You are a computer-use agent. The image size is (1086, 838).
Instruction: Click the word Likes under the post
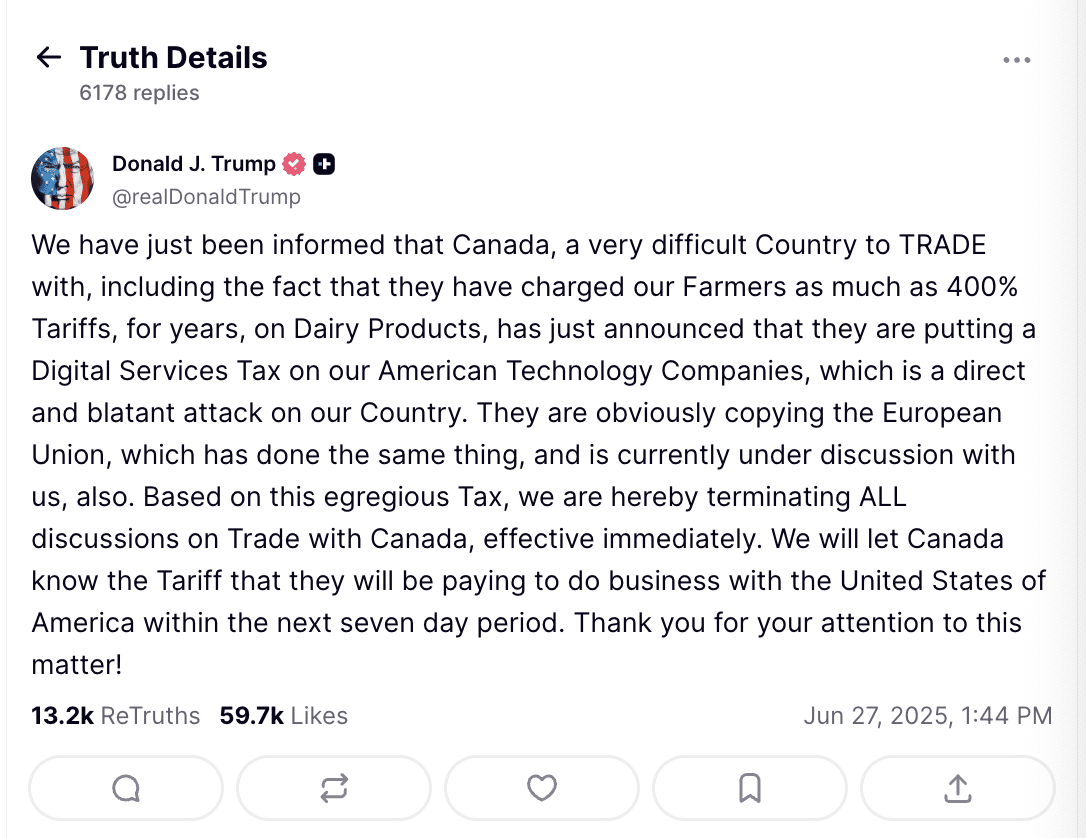[320, 716]
